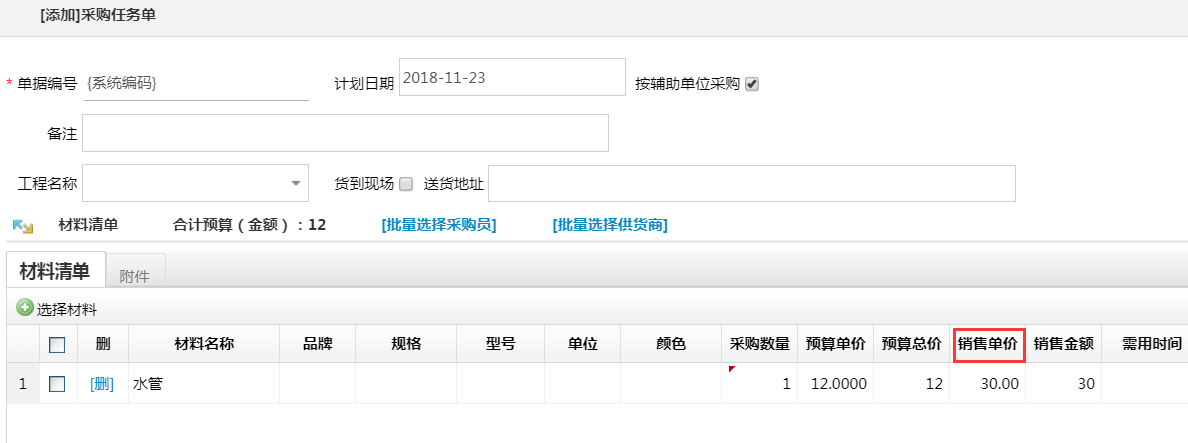Click the expand arrows icon beside 材料清单
Screen dimensions: 1188x443
(x=22, y=226)
